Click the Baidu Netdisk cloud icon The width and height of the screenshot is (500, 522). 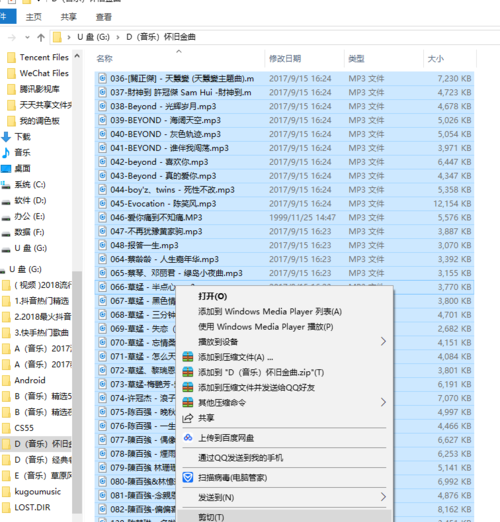188,438
